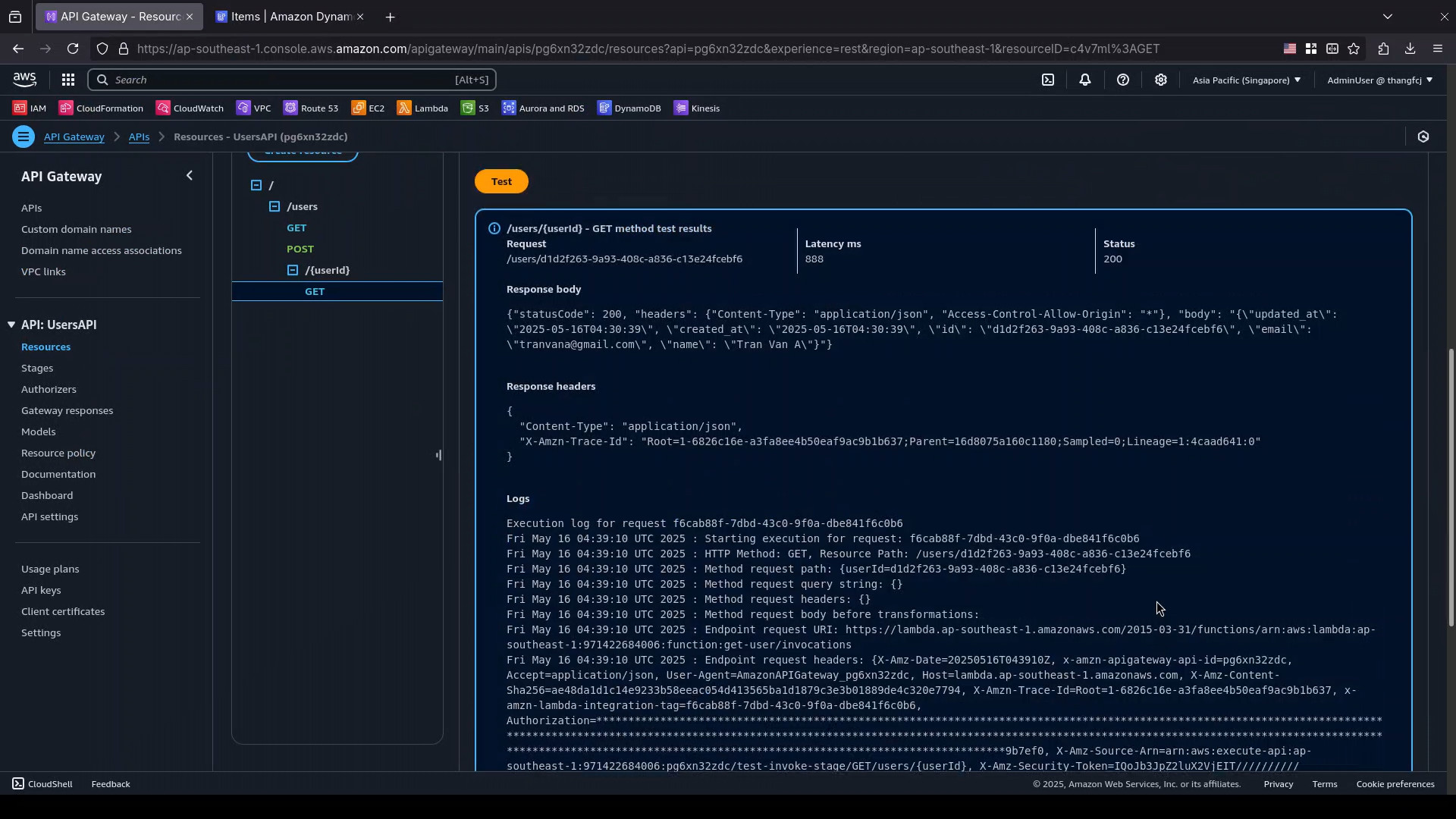Open the help question mark menu
The image size is (1456, 819).
coord(1123,80)
